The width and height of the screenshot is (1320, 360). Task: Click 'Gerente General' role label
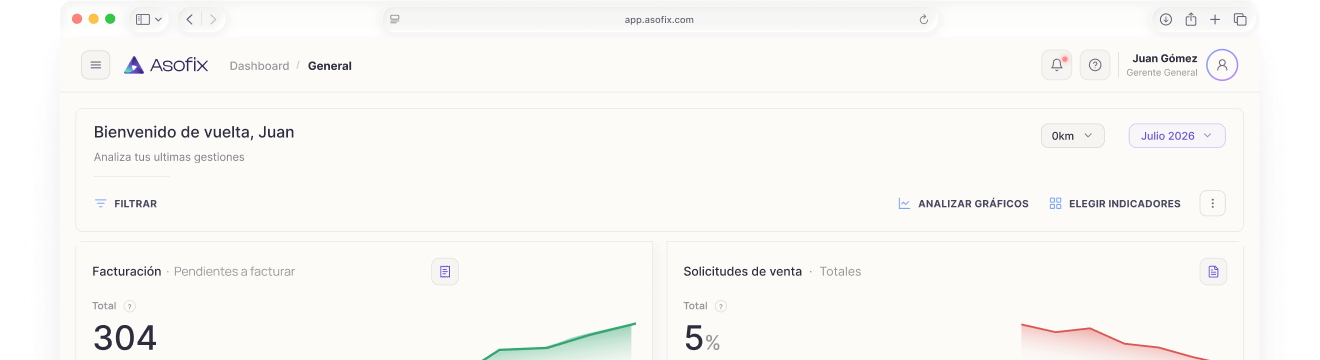point(1162,73)
